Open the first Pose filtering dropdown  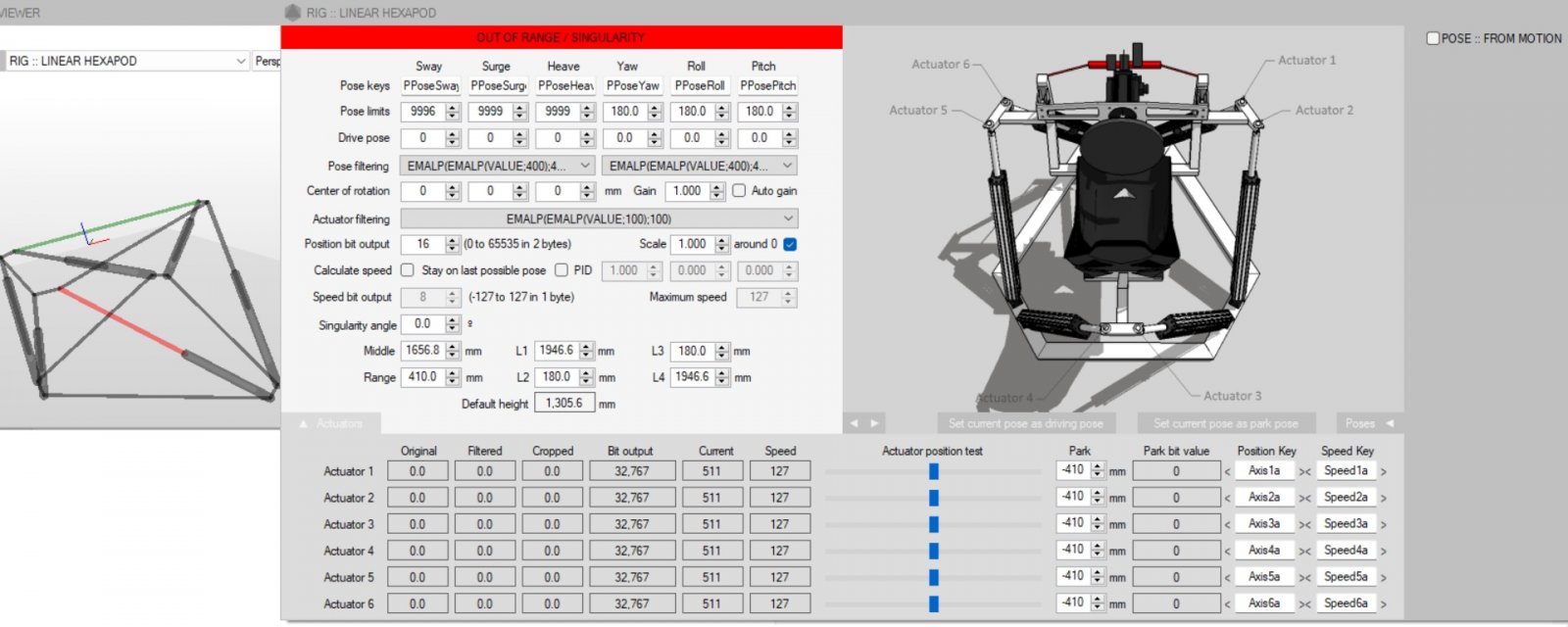coord(497,166)
